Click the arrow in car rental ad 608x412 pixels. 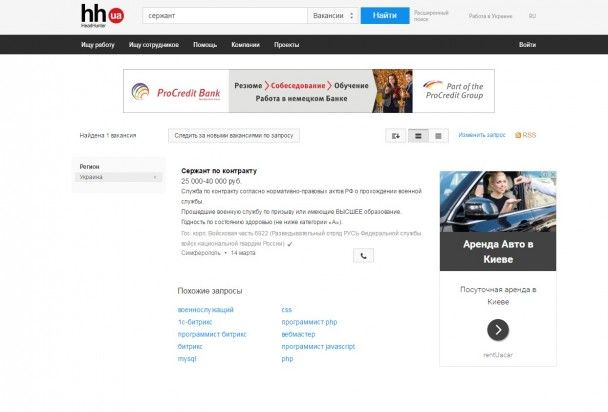(497, 330)
